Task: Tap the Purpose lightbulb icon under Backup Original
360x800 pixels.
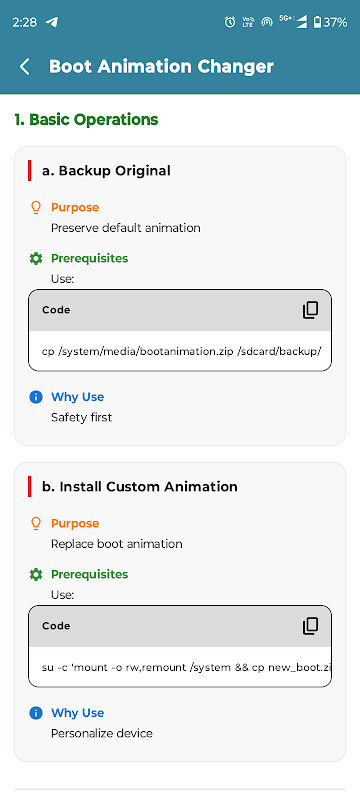Action: (x=36, y=207)
